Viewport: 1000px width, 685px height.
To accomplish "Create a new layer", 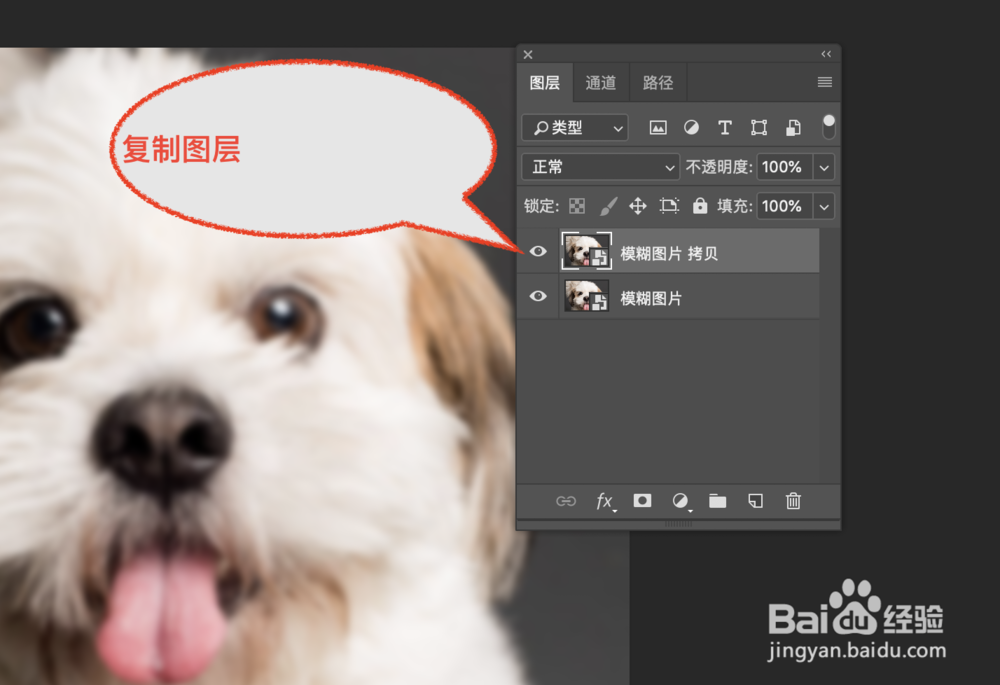I will [755, 501].
